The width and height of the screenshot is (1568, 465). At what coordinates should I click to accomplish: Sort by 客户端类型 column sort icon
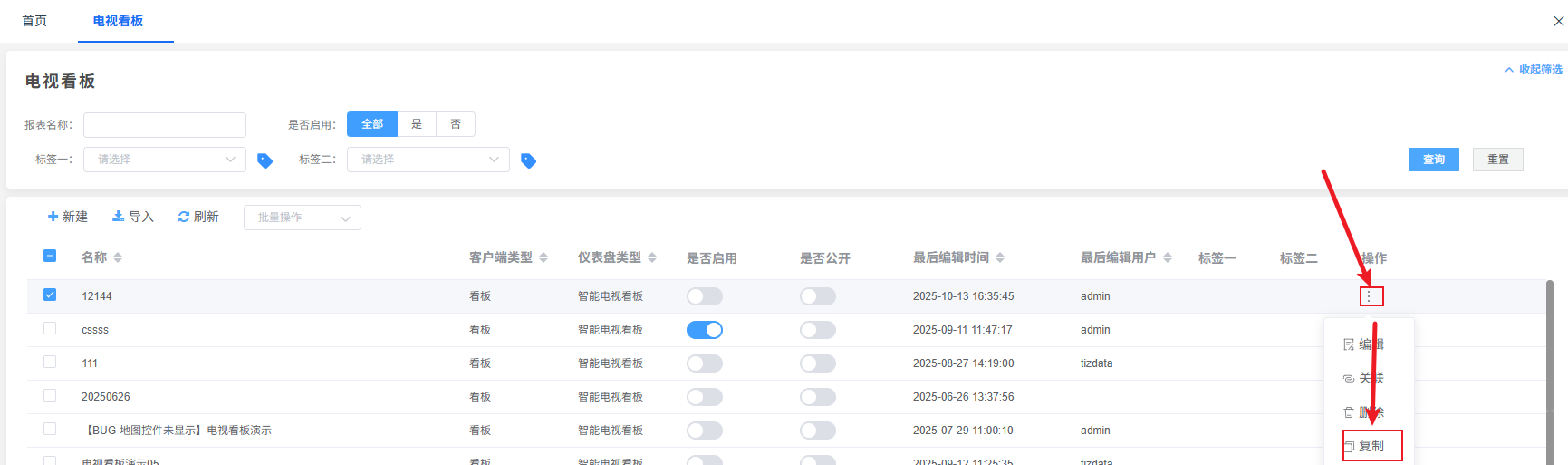tap(544, 258)
